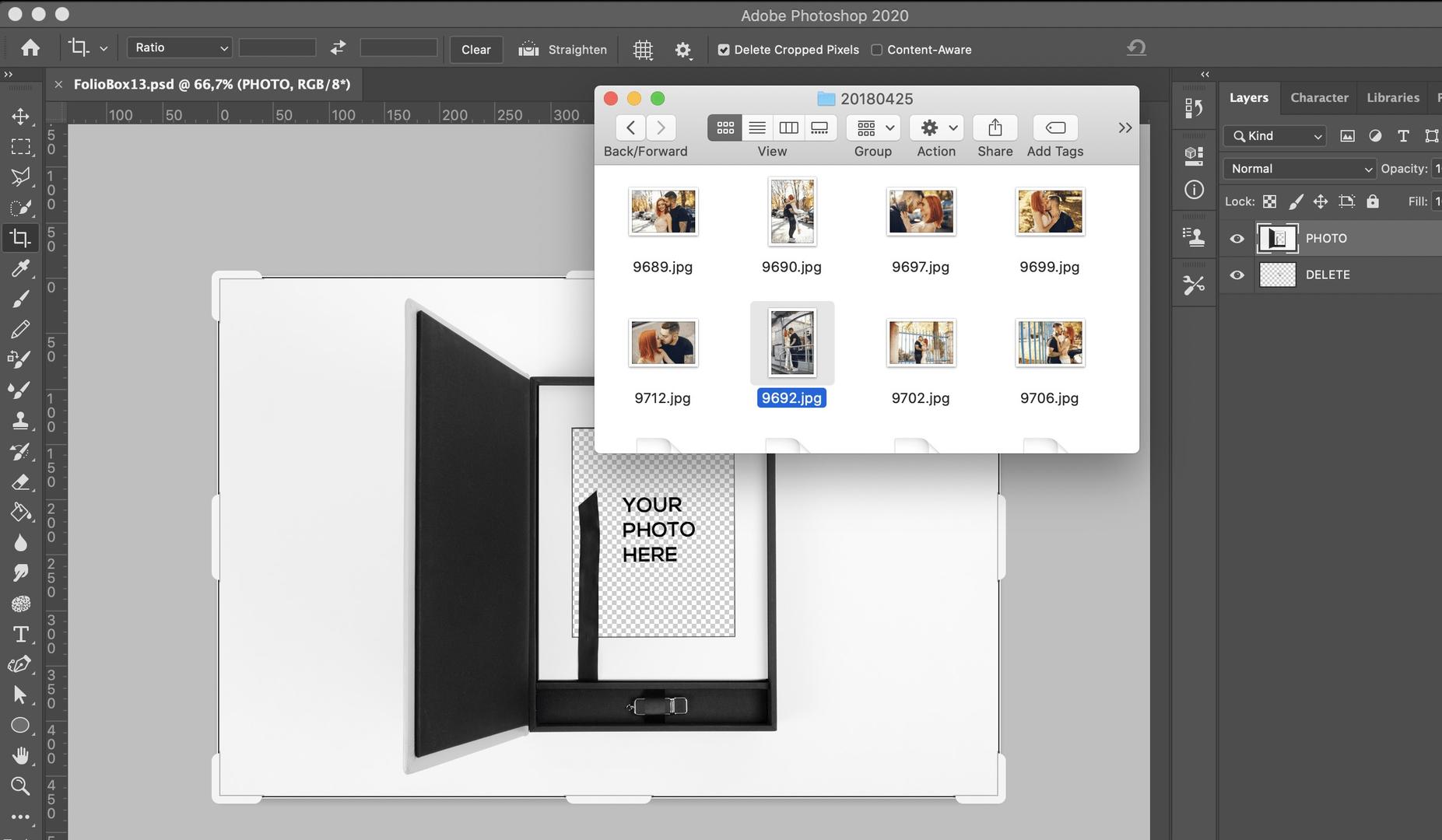
Task: Filter layers by type using the text icon
Action: 1403,135
